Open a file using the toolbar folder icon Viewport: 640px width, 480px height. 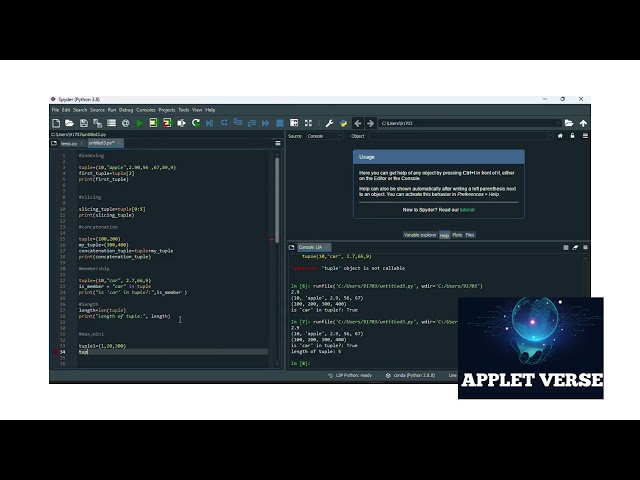(69, 123)
